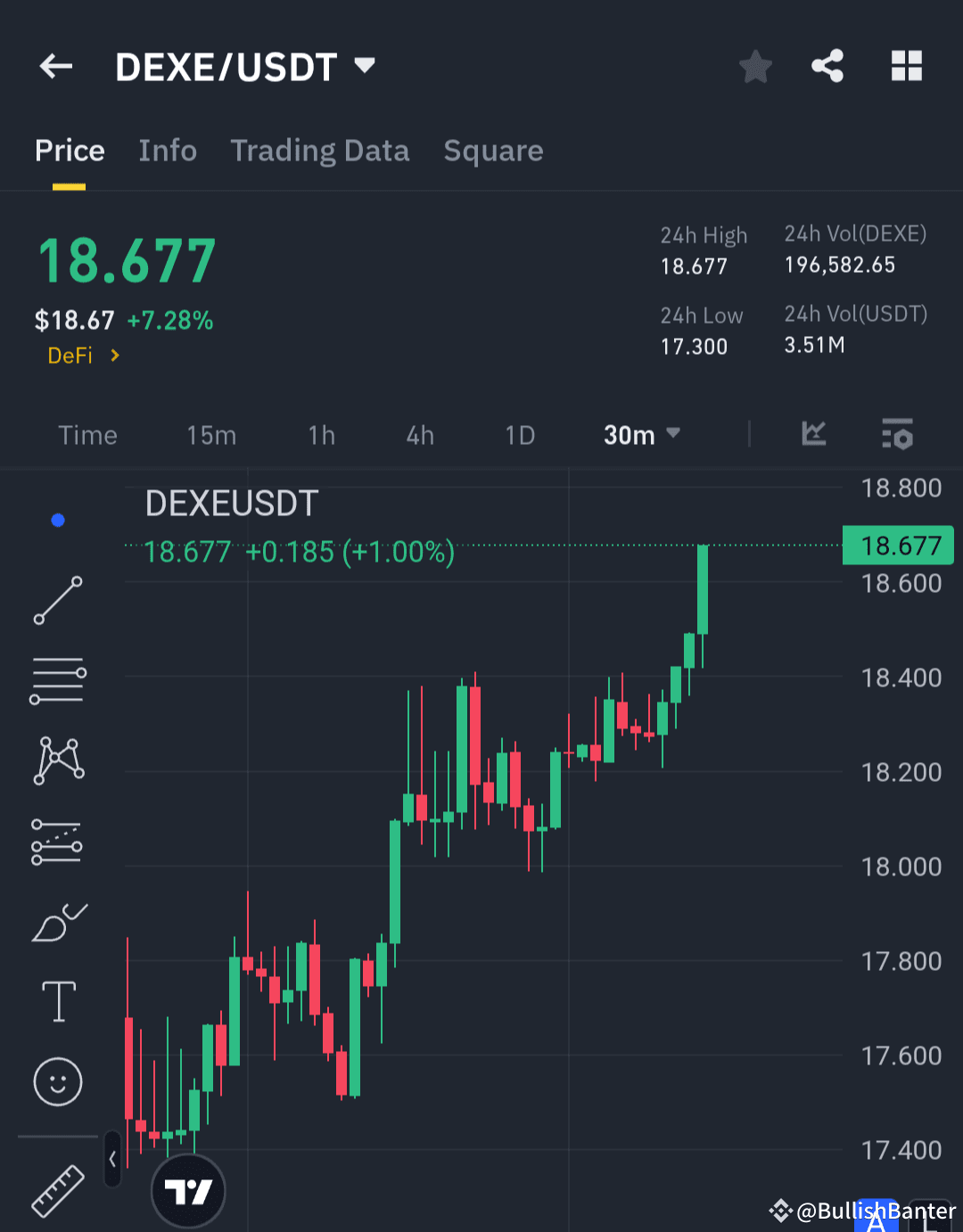Tap the share button
Image resolution: width=963 pixels, height=1232 pixels.
tap(827, 66)
